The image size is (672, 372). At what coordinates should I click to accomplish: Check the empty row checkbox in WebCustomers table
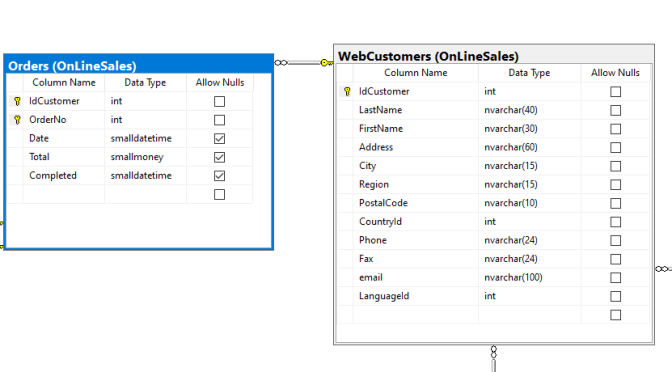(x=615, y=315)
